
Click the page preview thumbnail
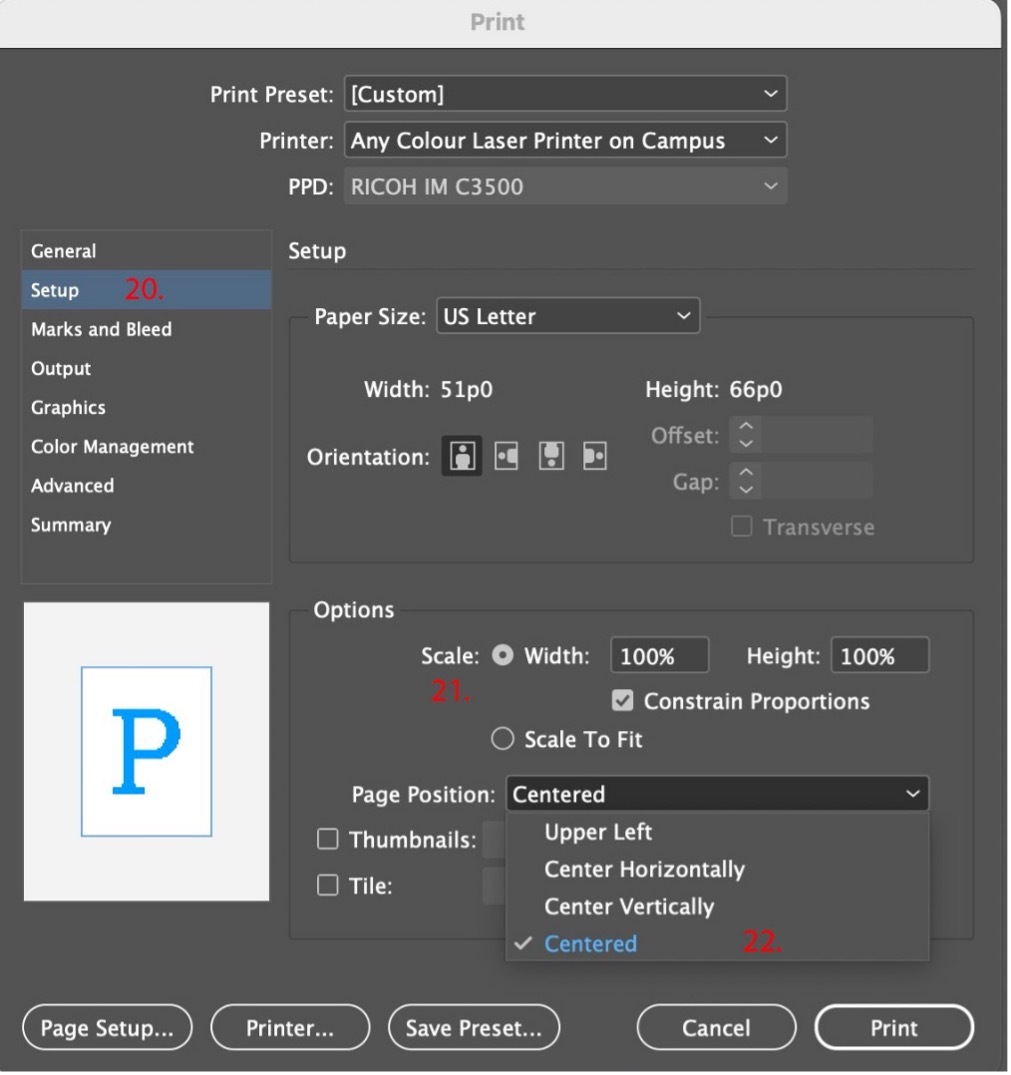click(147, 753)
